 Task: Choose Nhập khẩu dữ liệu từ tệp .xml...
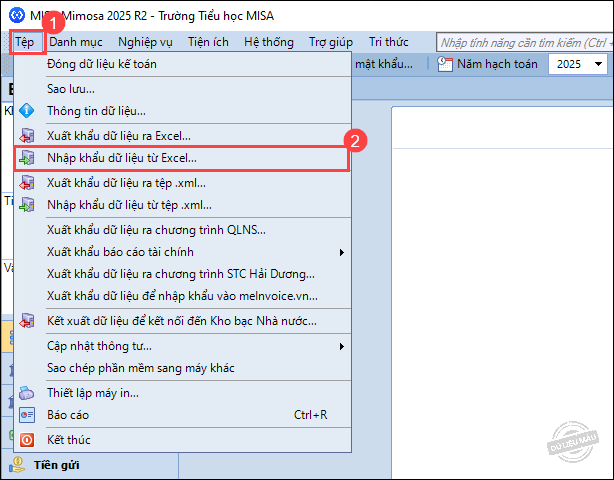(182, 205)
